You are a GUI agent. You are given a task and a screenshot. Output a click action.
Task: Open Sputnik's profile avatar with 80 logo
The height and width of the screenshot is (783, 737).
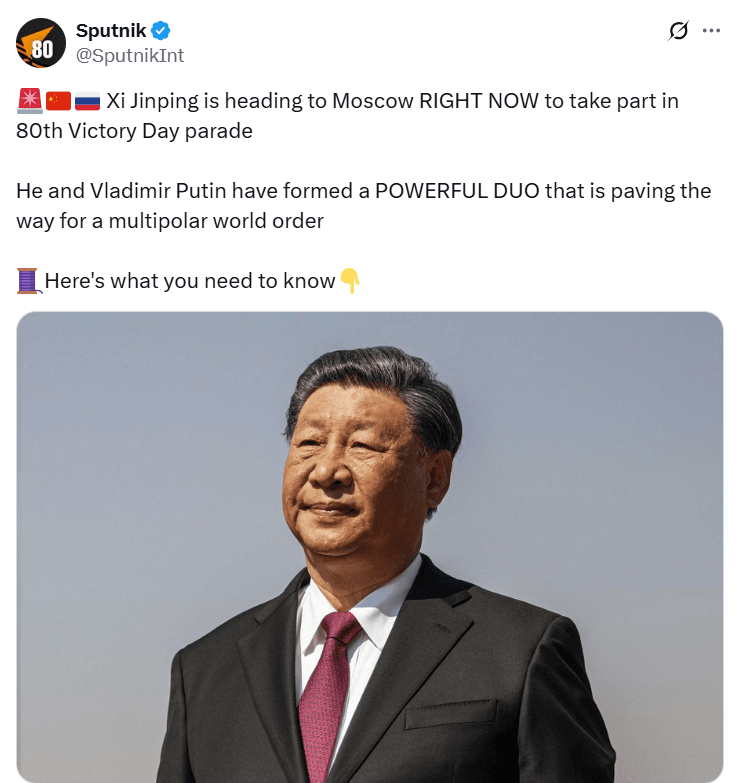(41, 43)
